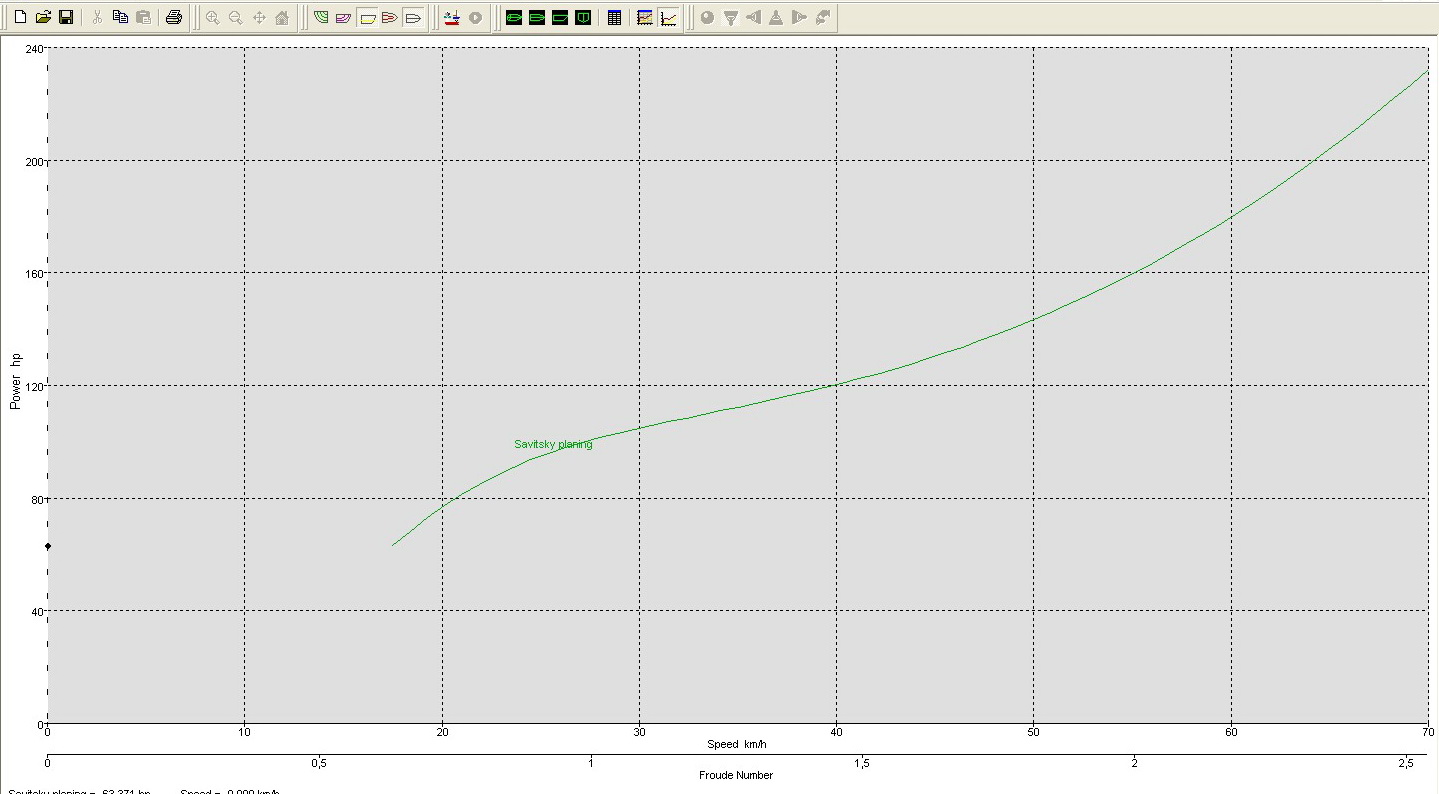Image resolution: width=1439 pixels, height=794 pixels.
Task: Click the Zoom out magnifier icon
Action: 236,17
